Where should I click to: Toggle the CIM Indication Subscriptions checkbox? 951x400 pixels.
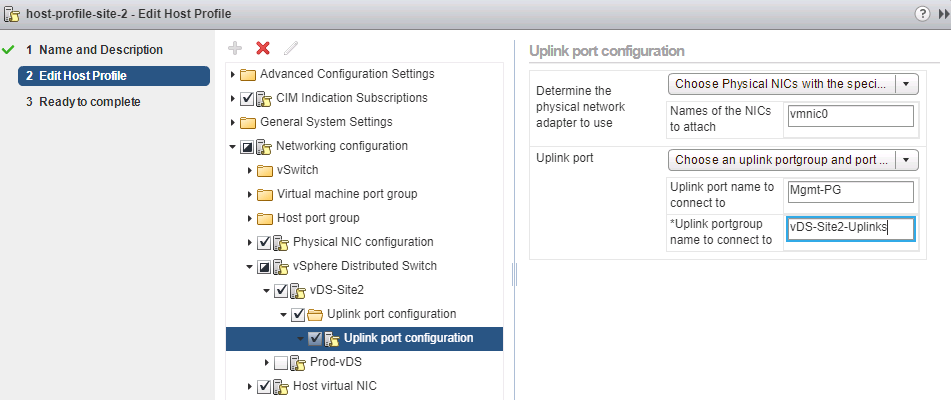point(247,98)
